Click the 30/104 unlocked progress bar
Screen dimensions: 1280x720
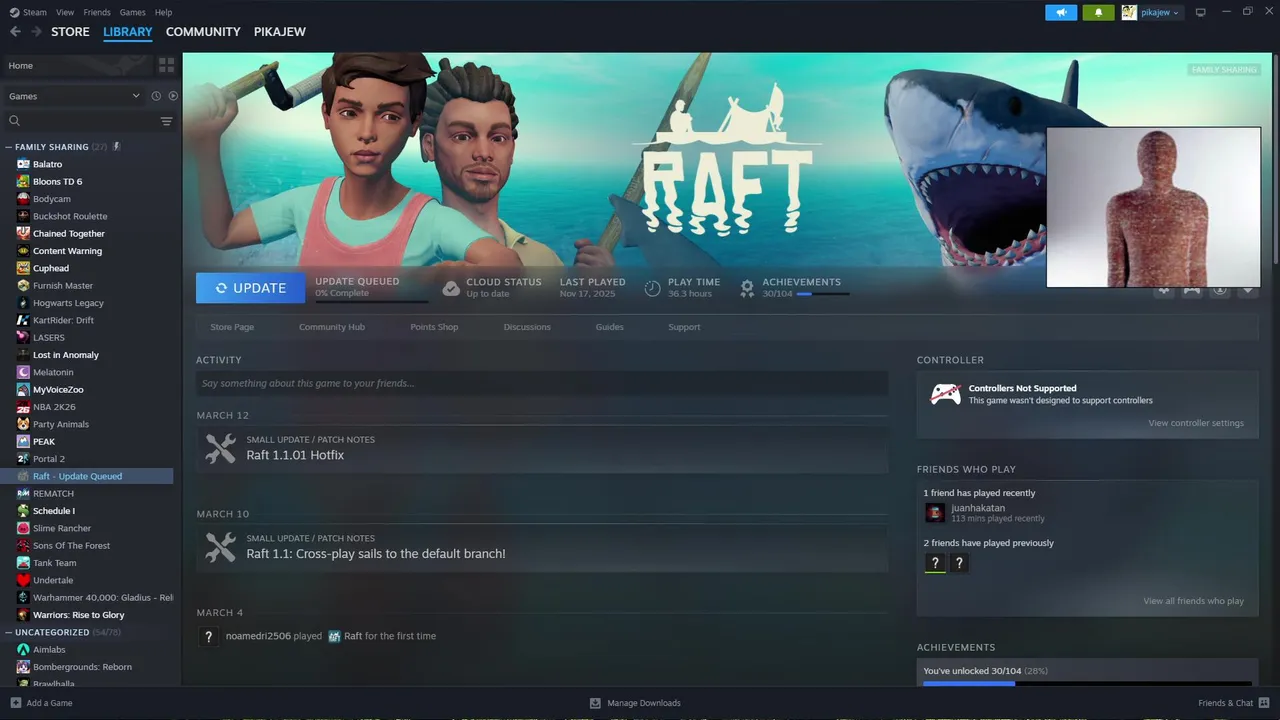(x=1087, y=683)
